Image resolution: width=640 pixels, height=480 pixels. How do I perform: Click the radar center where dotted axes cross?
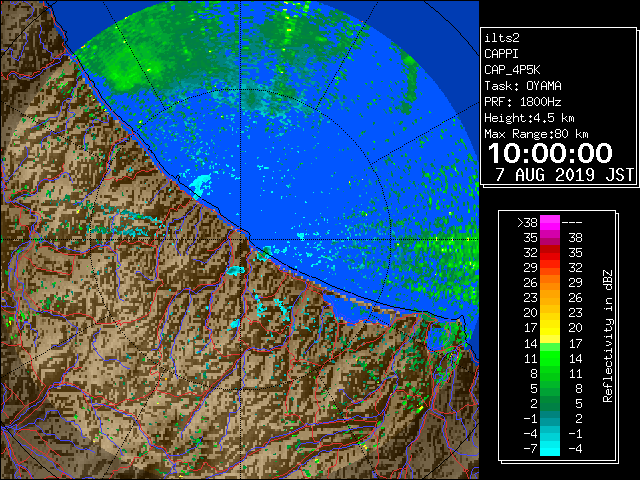tap(240, 240)
